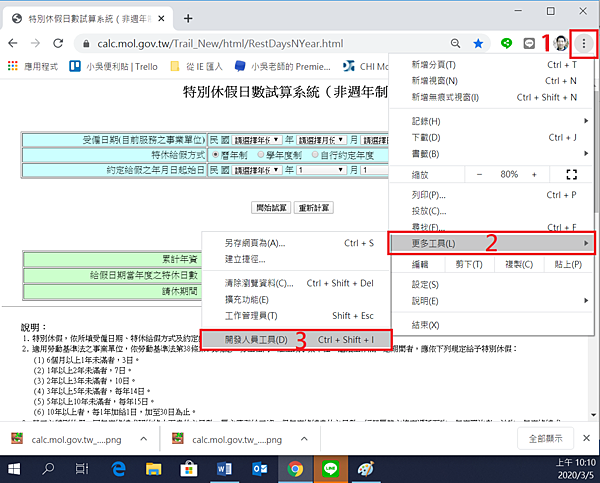Screen dimensions: 600x483
Task: Click the green share extension icon
Action: [506, 43]
